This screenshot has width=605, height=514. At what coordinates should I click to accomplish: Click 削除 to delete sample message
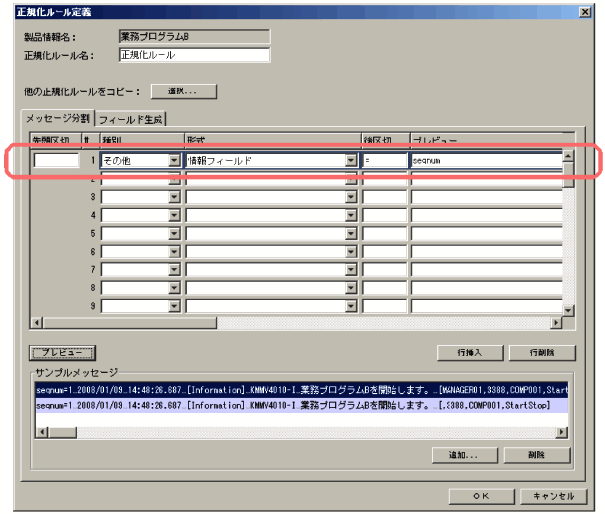538,455
